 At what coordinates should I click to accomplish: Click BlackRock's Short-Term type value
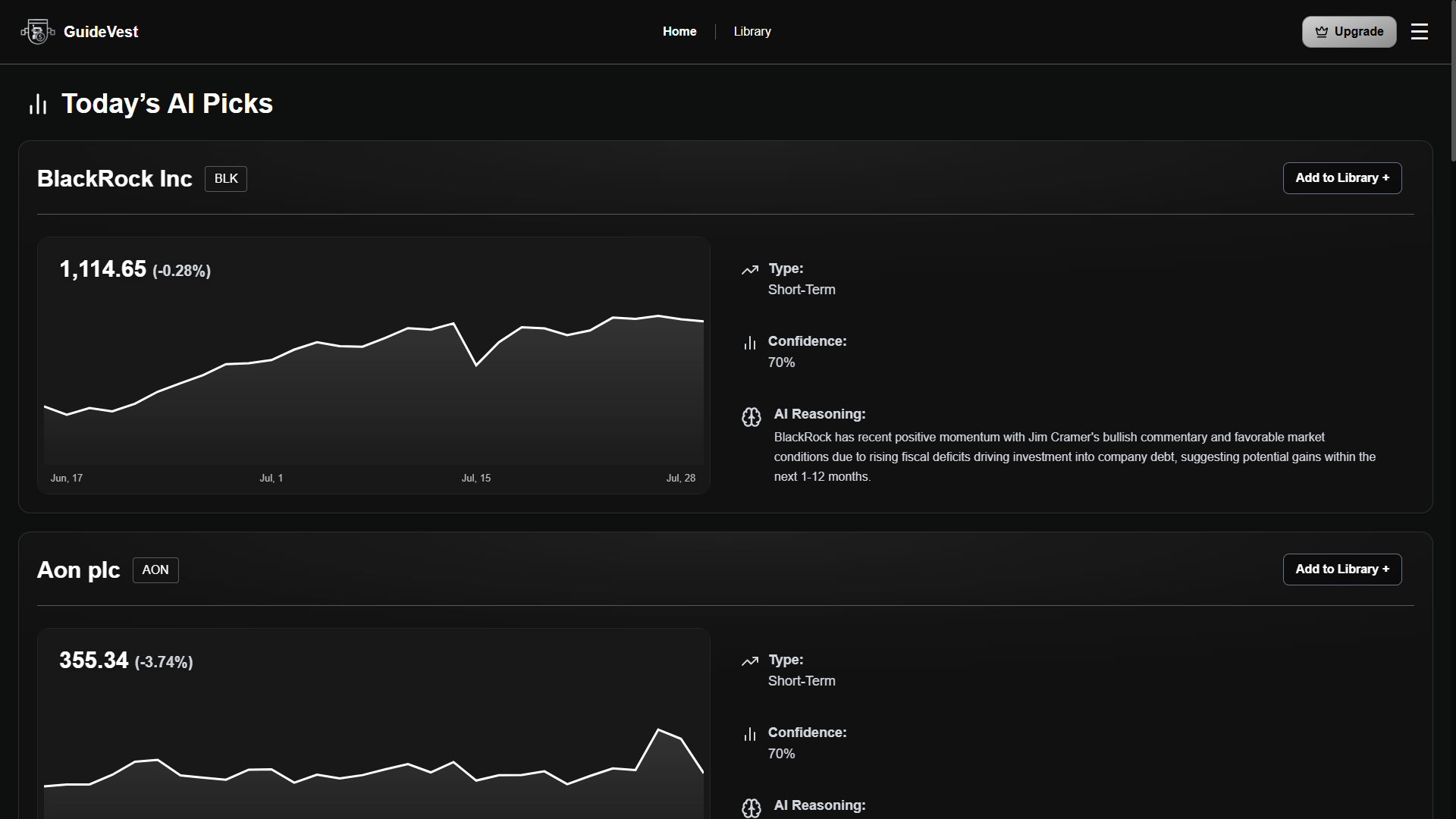click(802, 290)
